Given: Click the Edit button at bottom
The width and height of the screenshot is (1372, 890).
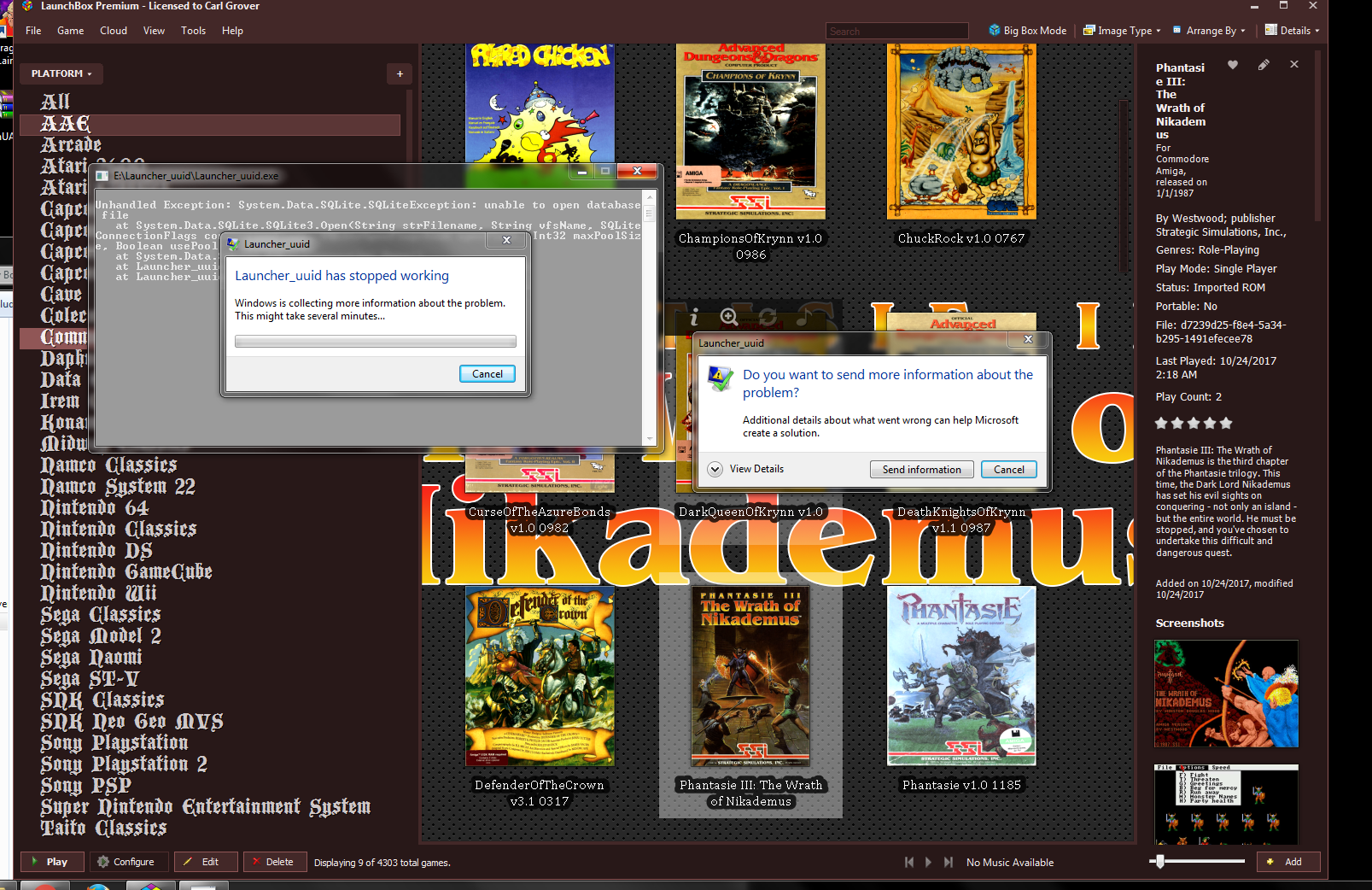Looking at the screenshot, I should (x=205, y=862).
